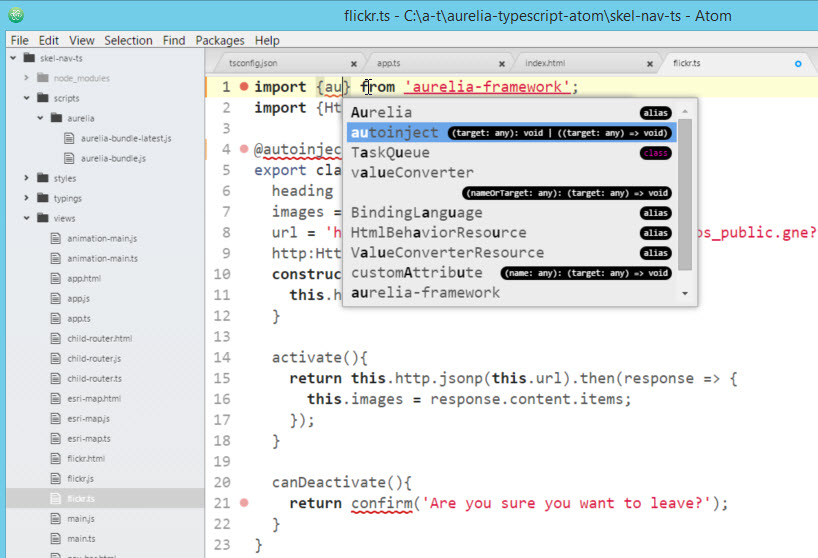This screenshot has height=558, width=818.
Task: Click the error marker on line 1
Action: pos(244,86)
